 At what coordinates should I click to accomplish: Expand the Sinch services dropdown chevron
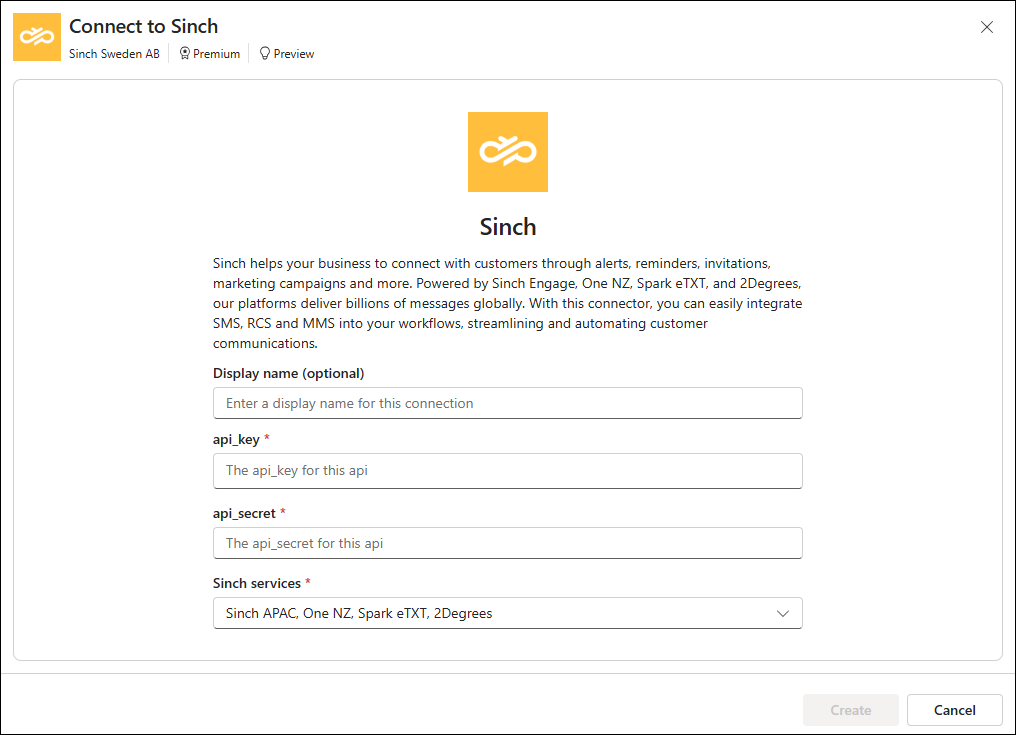click(x=783, y=613)
